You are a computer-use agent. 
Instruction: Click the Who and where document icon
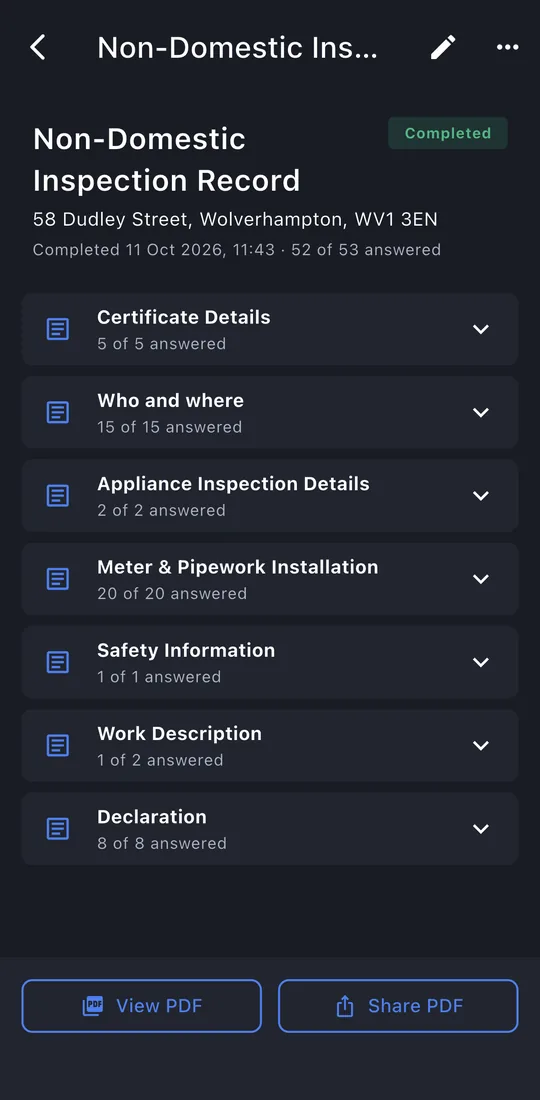pyautogui.click(x=58, y=412)
